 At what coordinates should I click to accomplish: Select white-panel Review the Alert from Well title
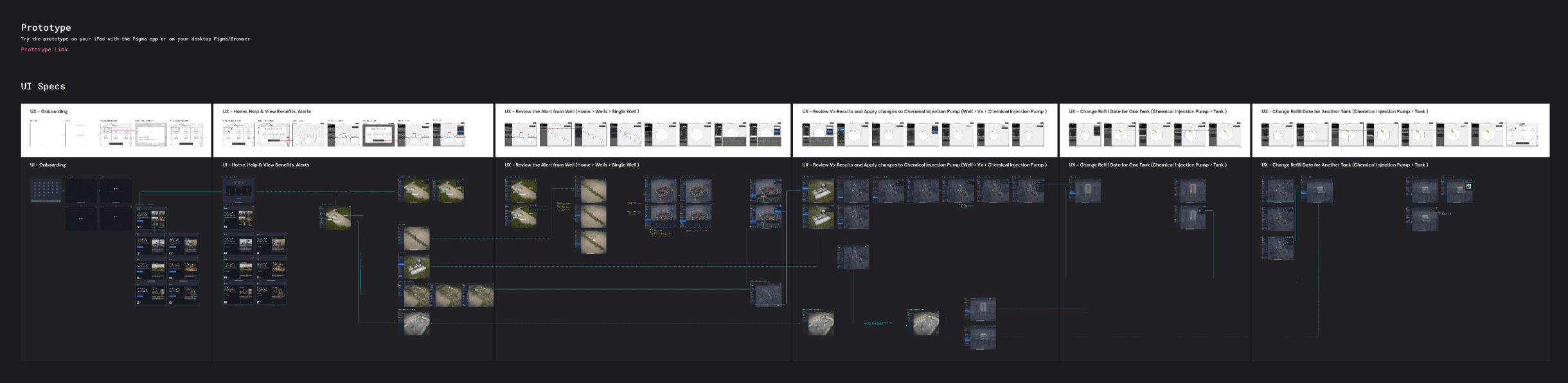point(571,111)
